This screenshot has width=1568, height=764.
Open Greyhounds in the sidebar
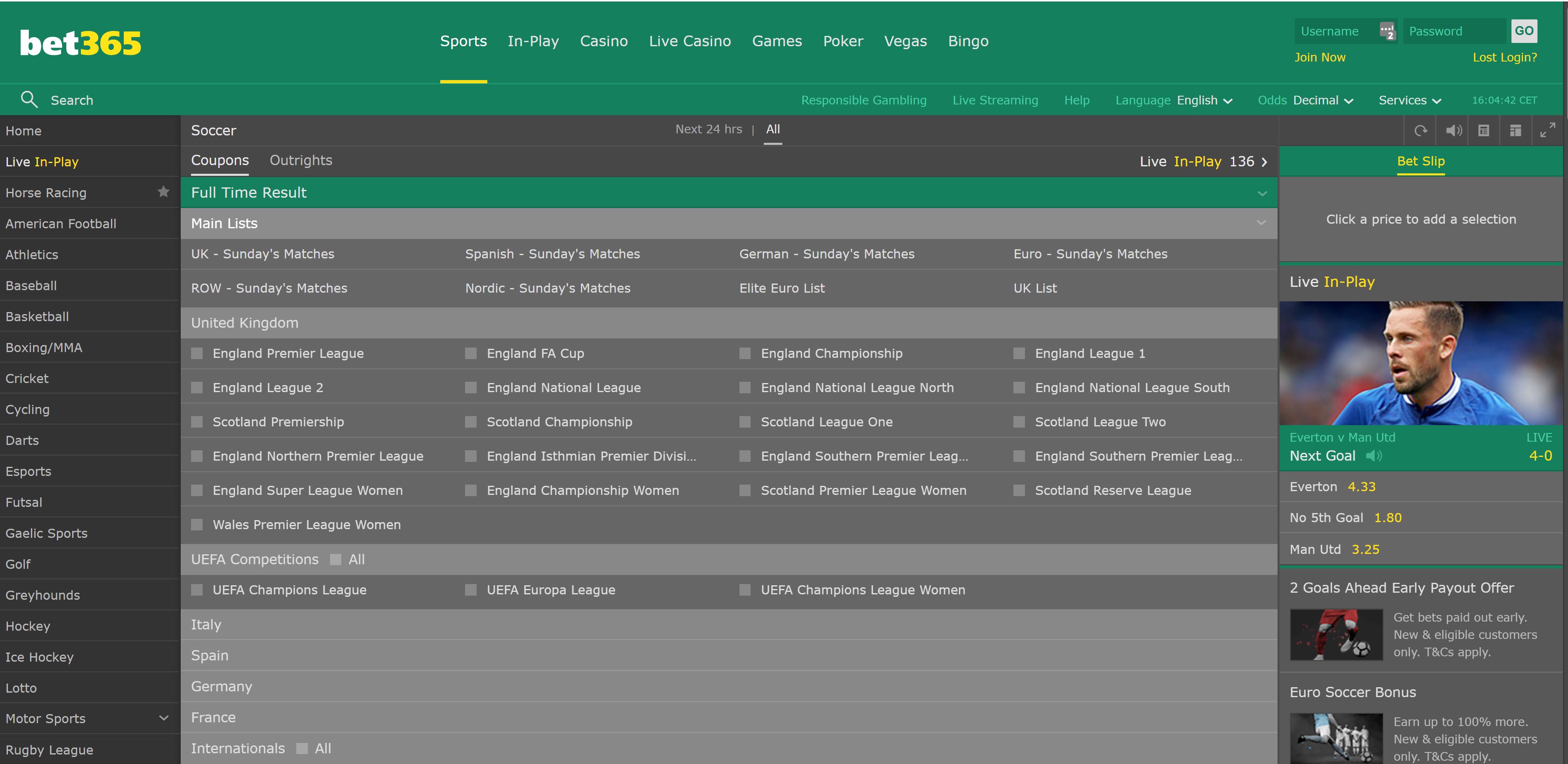click(x=90, y=595)
